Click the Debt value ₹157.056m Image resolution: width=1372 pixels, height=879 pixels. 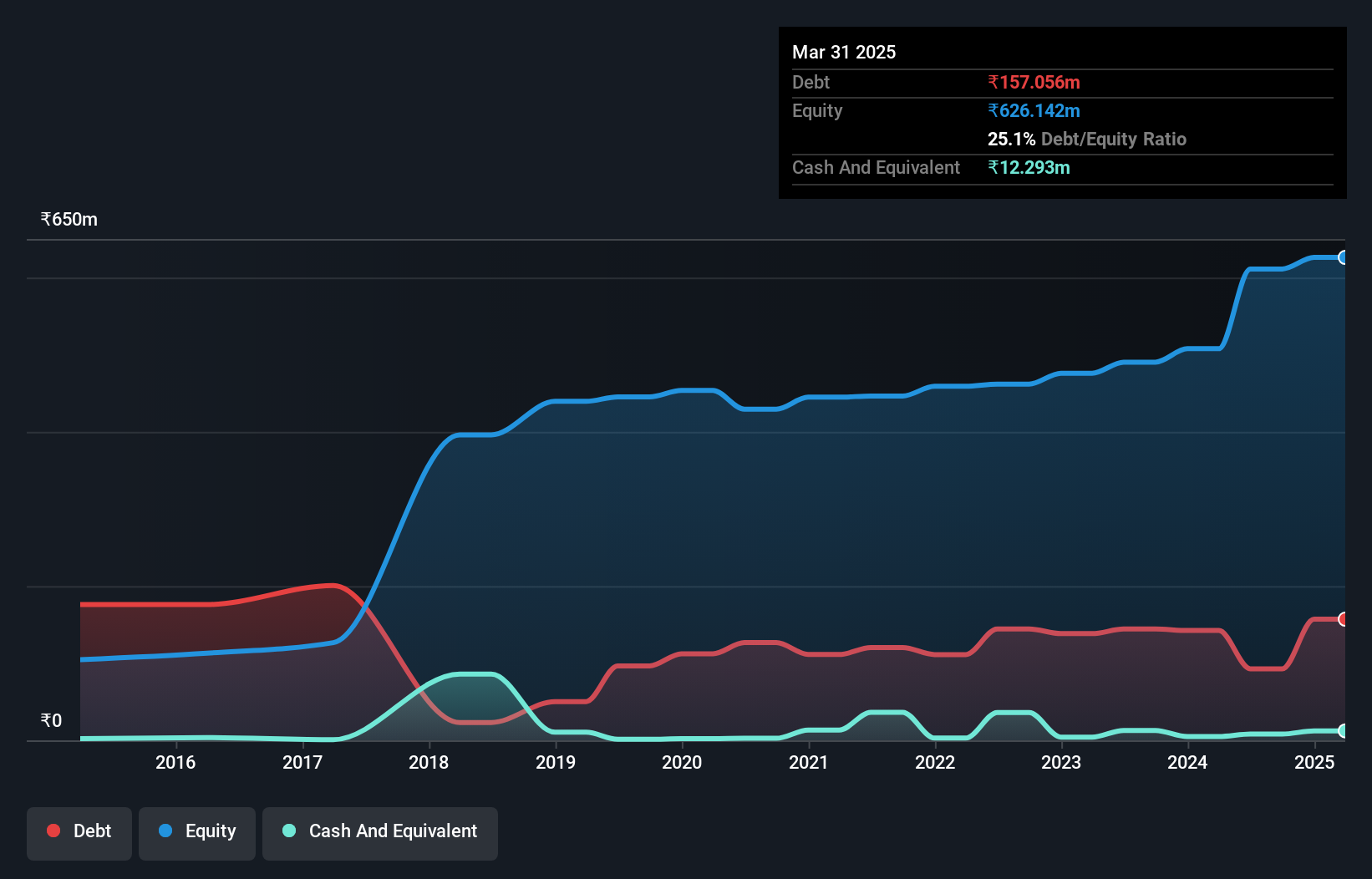click(1034, 82)
